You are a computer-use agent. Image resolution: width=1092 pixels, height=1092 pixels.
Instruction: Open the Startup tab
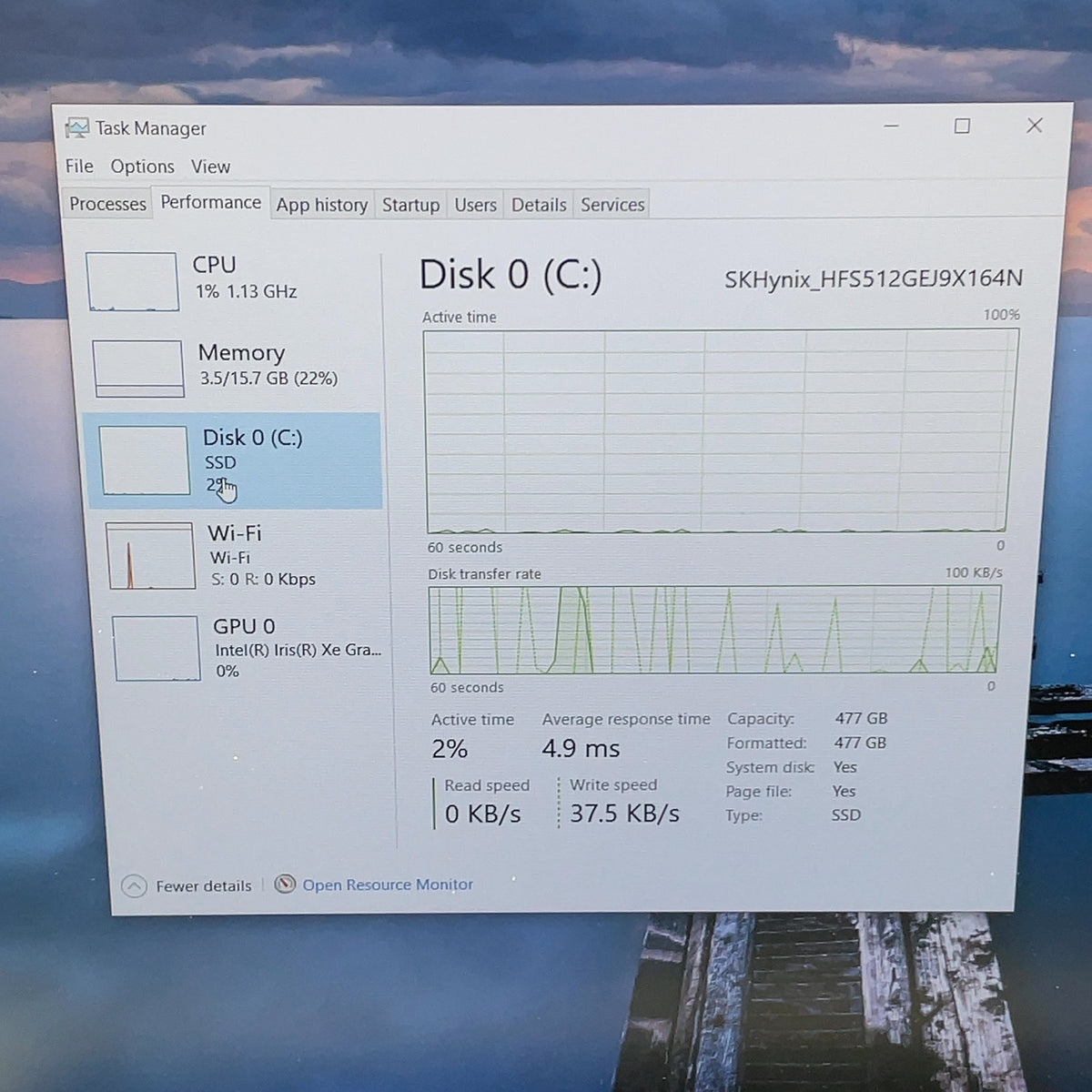[410, 205]
